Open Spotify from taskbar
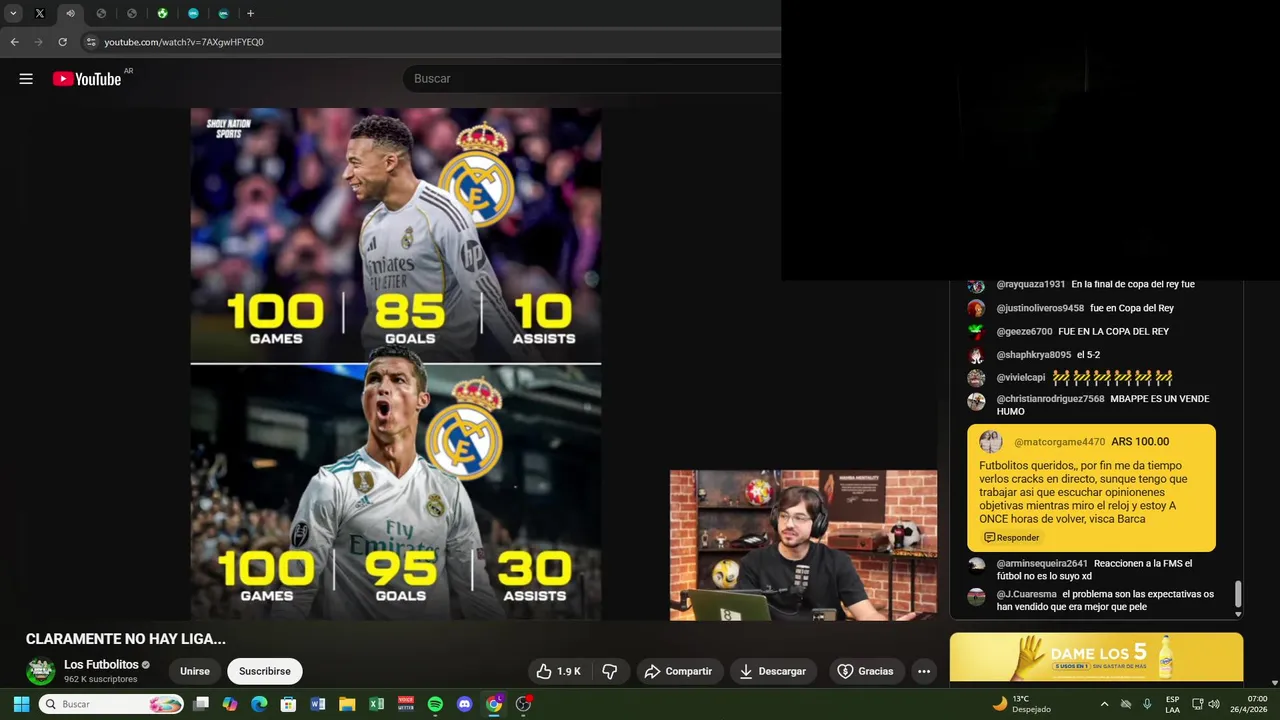Viewport: 1280px width, 720px height. click(435, 704)
